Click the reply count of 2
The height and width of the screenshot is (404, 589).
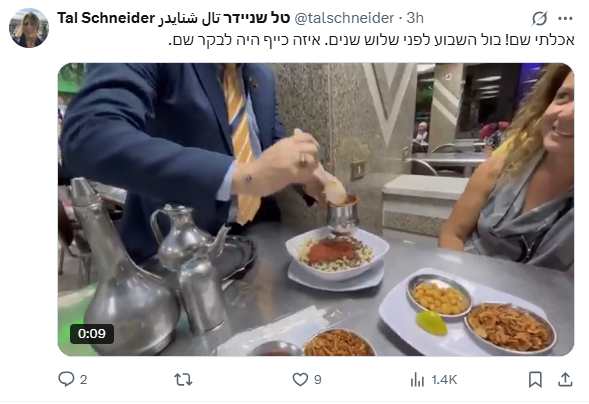tap(83, 380)
